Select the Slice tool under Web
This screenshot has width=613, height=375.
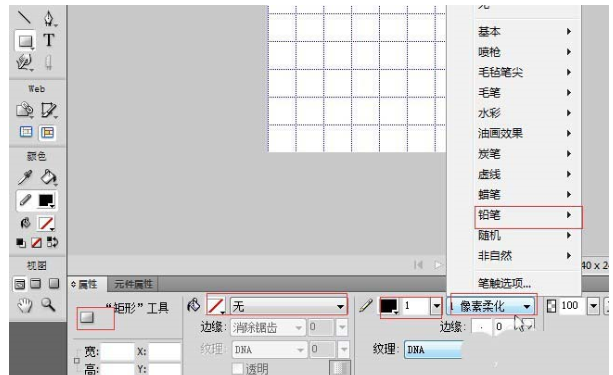(48, 110)
